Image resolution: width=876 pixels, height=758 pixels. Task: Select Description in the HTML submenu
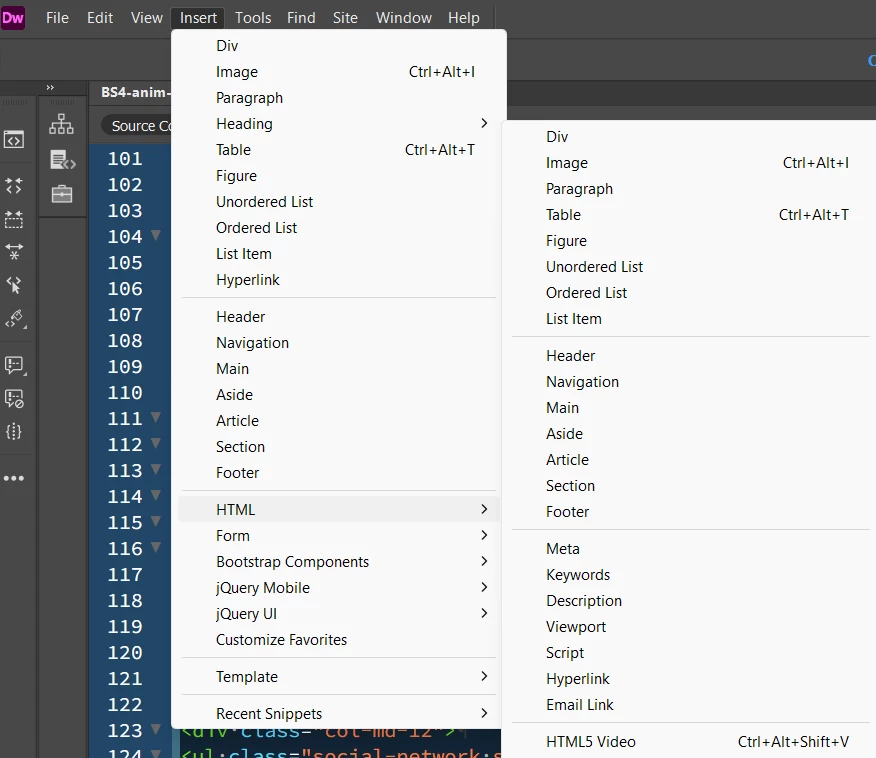point(691,601)
